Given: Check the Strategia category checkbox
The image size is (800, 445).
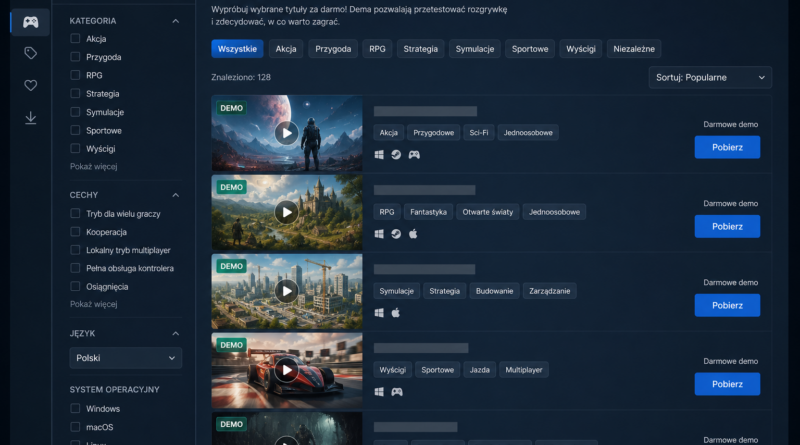Looking at the screenshot, I should 75,93.
